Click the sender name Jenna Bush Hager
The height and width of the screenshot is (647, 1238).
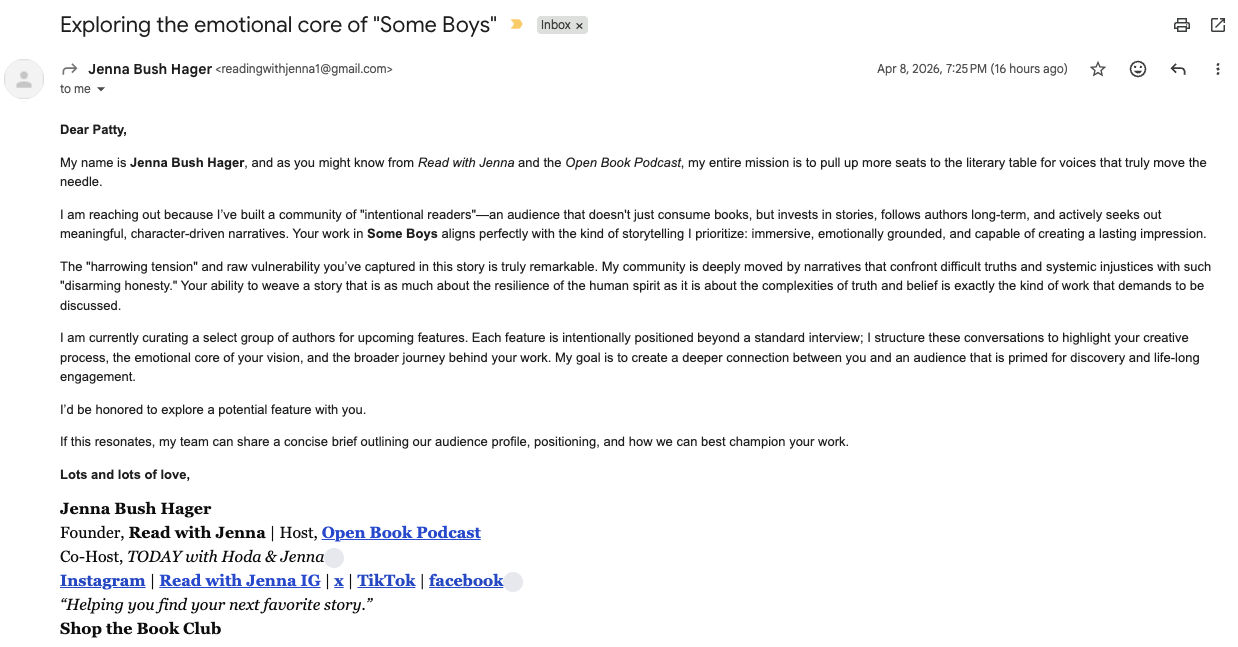150,69
